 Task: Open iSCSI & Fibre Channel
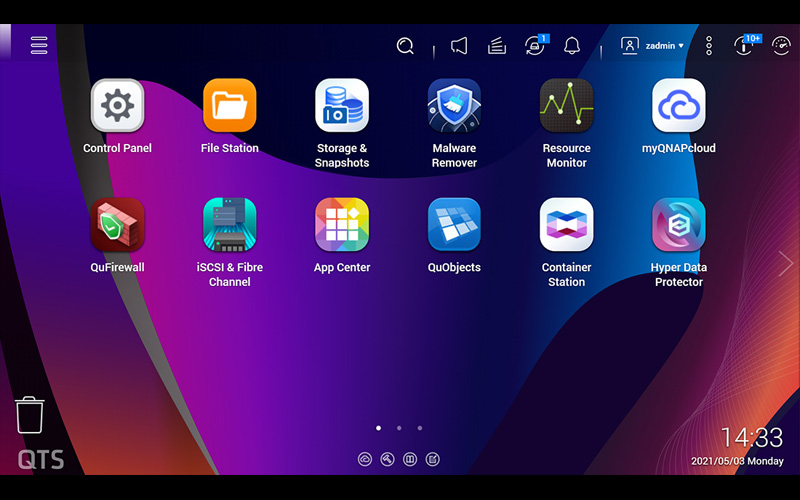click(x=230, y=224)
